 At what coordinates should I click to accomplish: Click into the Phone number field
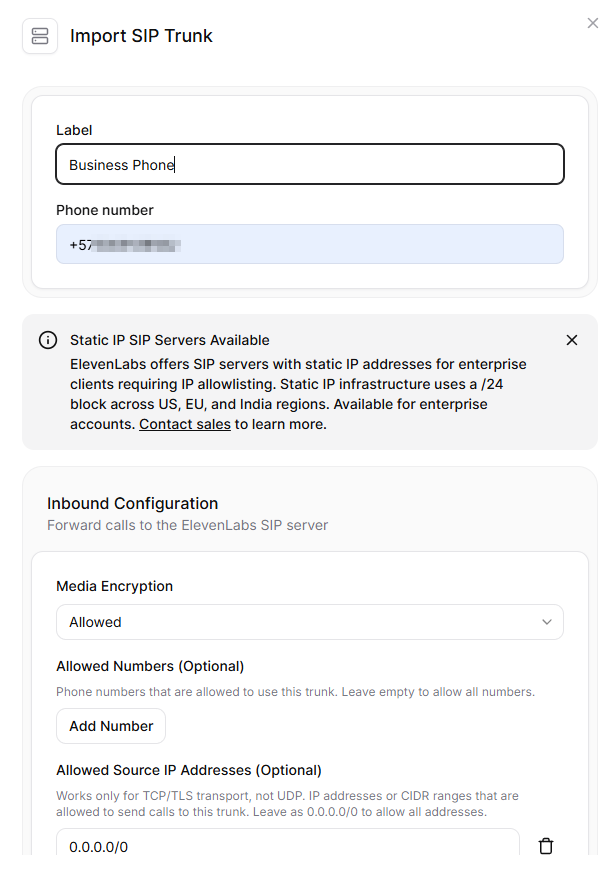pyautogui.click(x=309, y=245)
